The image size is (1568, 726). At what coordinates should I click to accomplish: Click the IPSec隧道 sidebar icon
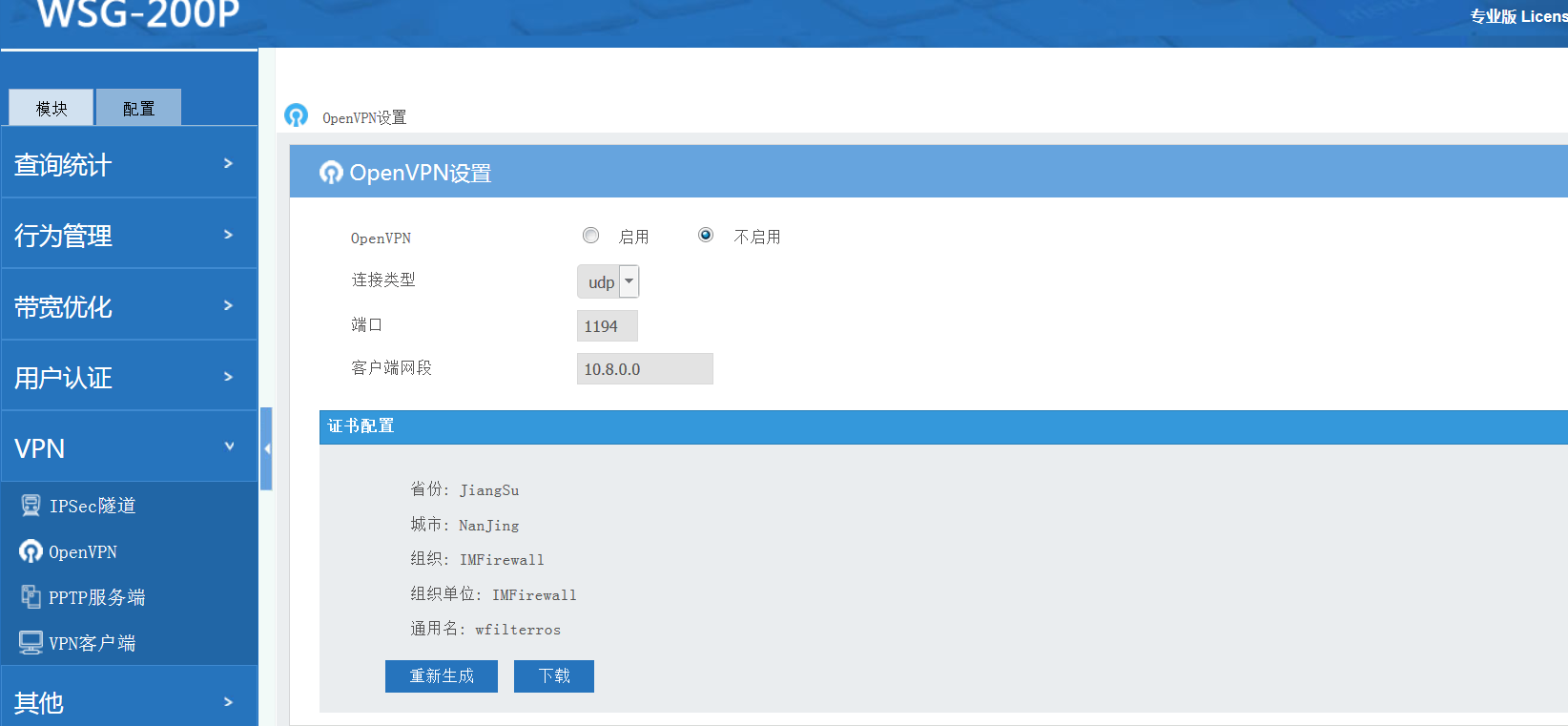point(31,506)
